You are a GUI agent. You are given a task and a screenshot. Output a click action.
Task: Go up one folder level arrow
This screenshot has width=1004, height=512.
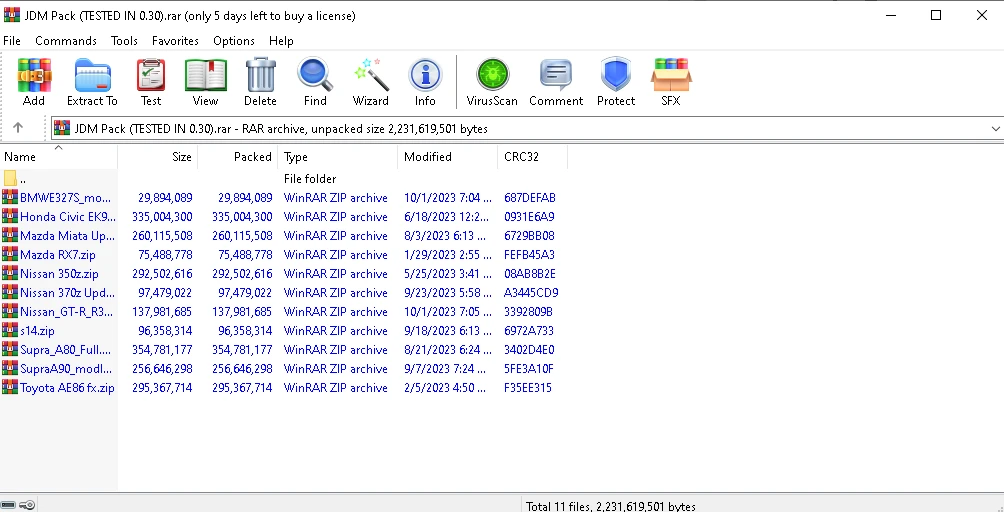(x=18, y=128)
